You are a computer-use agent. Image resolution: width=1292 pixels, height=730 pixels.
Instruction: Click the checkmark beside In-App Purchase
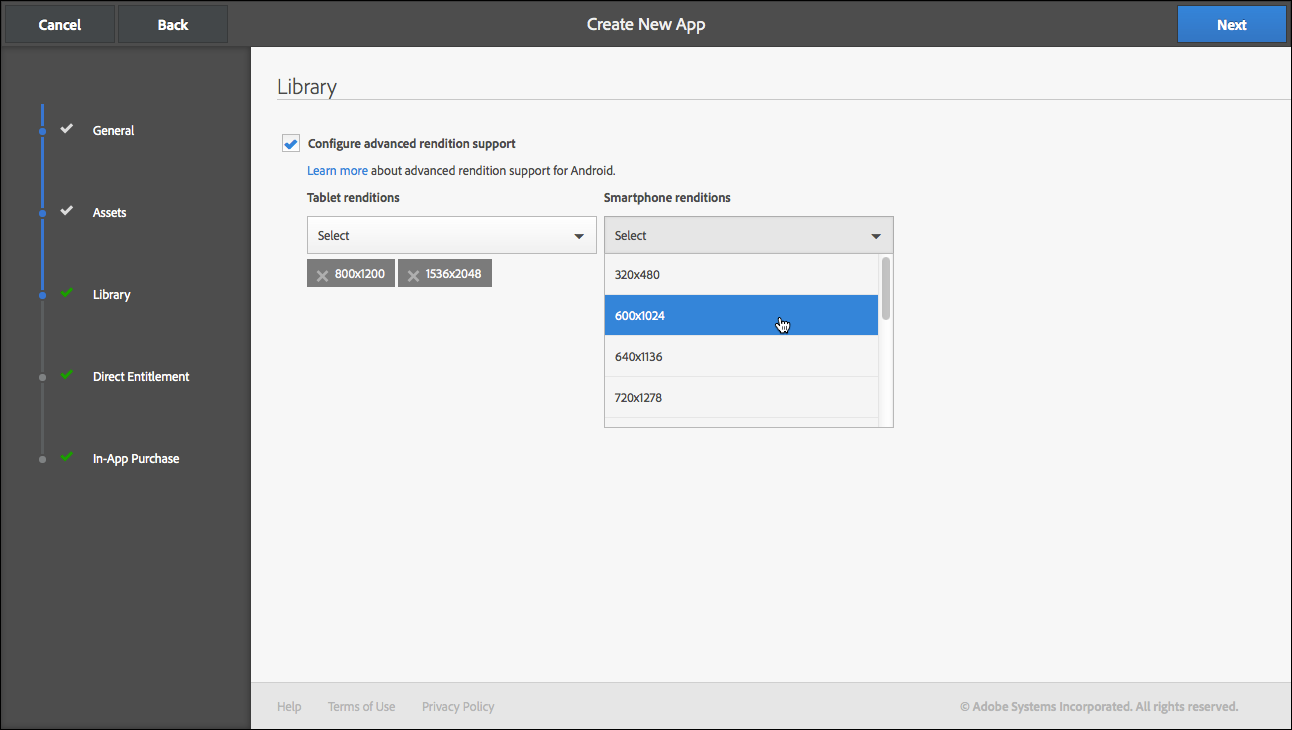tap(66, 456)
